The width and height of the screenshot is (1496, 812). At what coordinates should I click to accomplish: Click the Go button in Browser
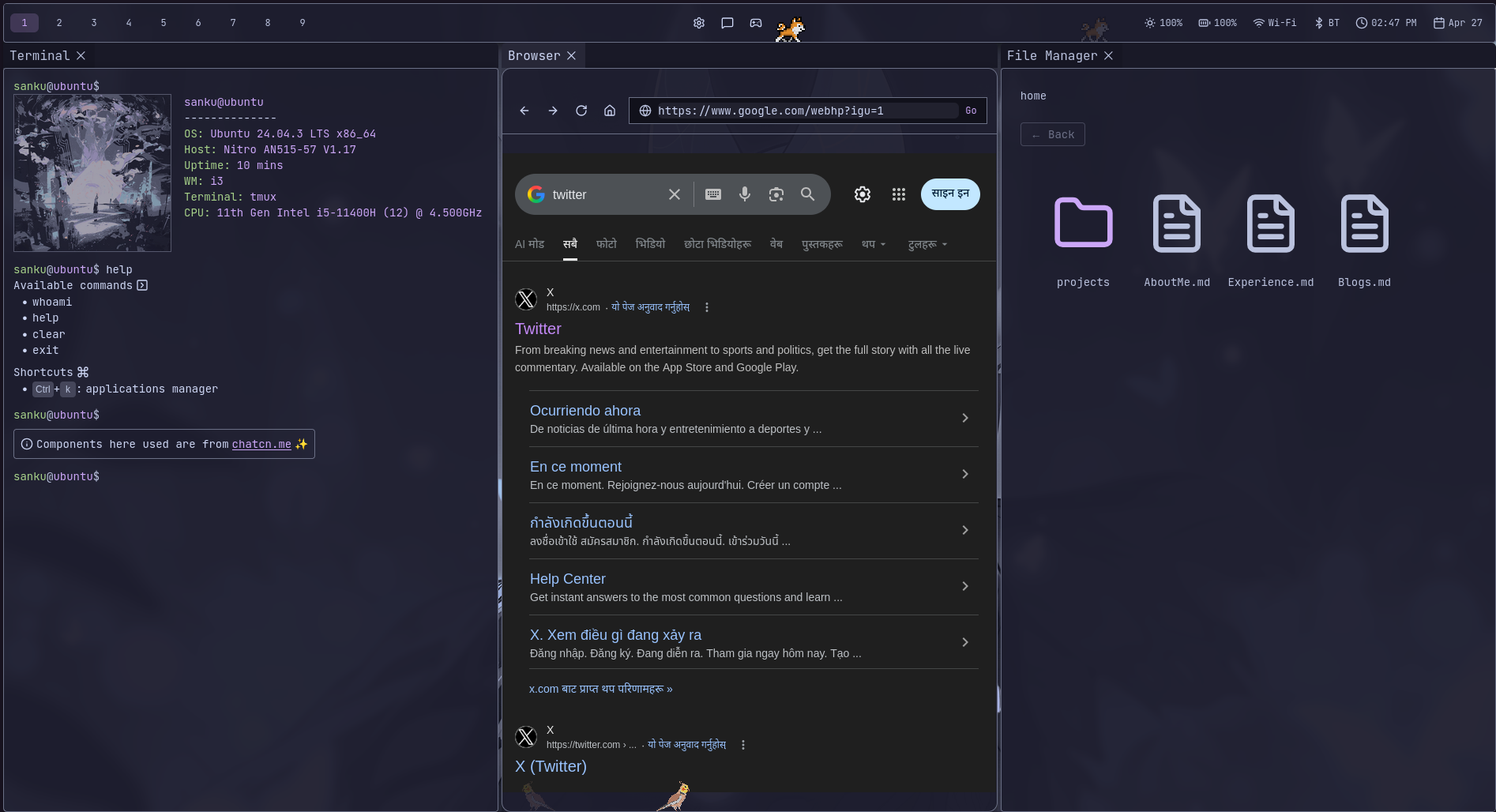971,111
